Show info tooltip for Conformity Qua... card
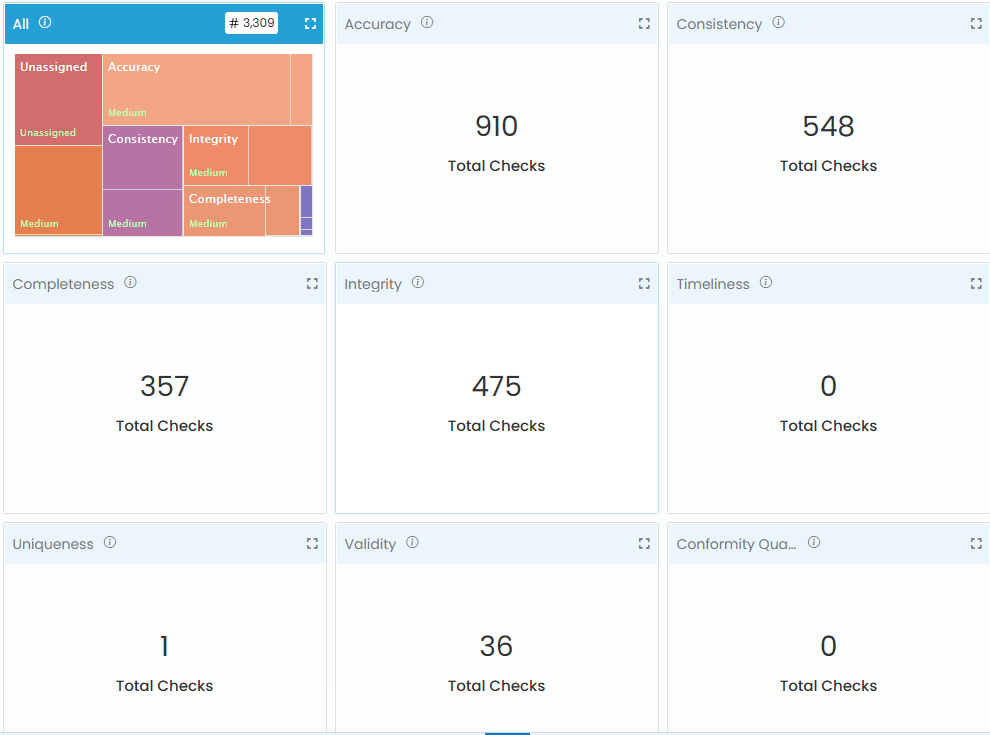 tap(814, 543)
